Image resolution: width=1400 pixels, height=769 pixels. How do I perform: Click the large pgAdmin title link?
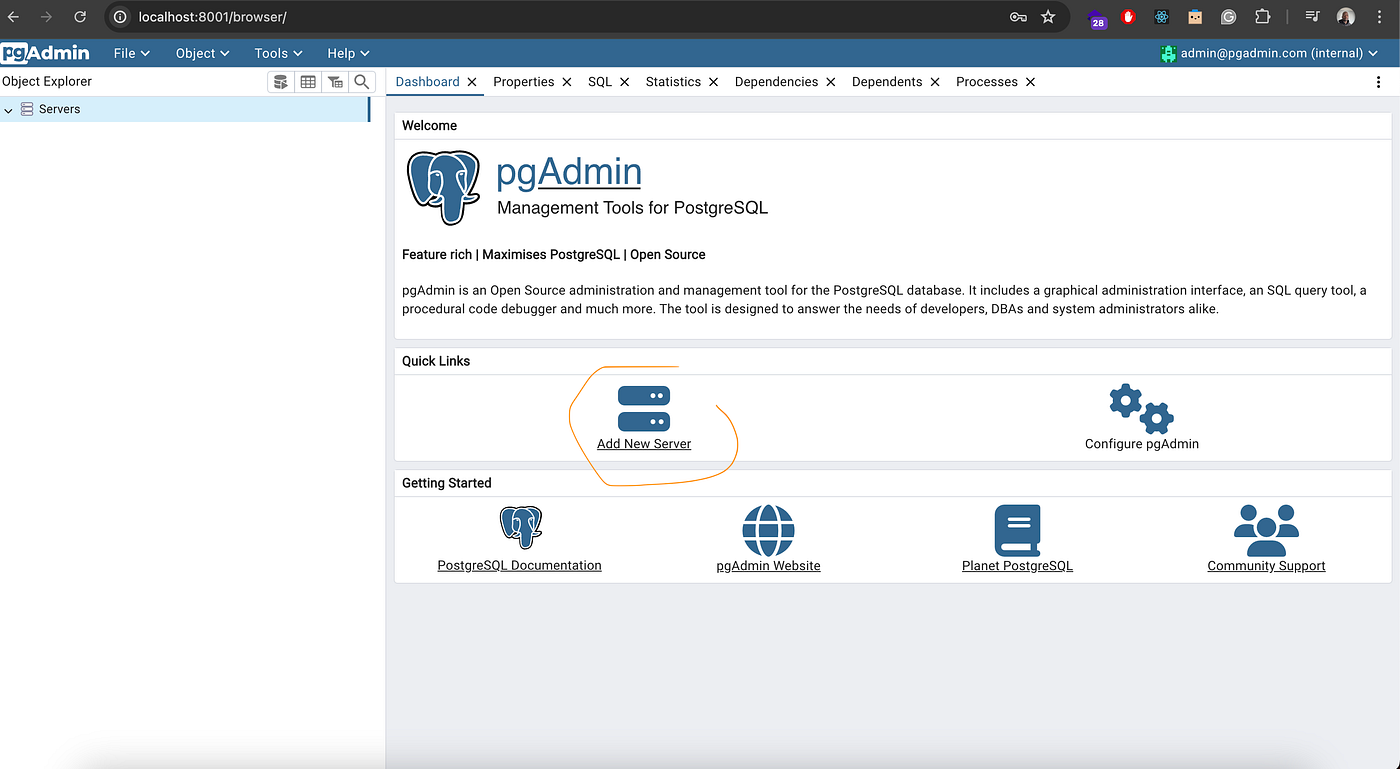(x=569, y=172)
